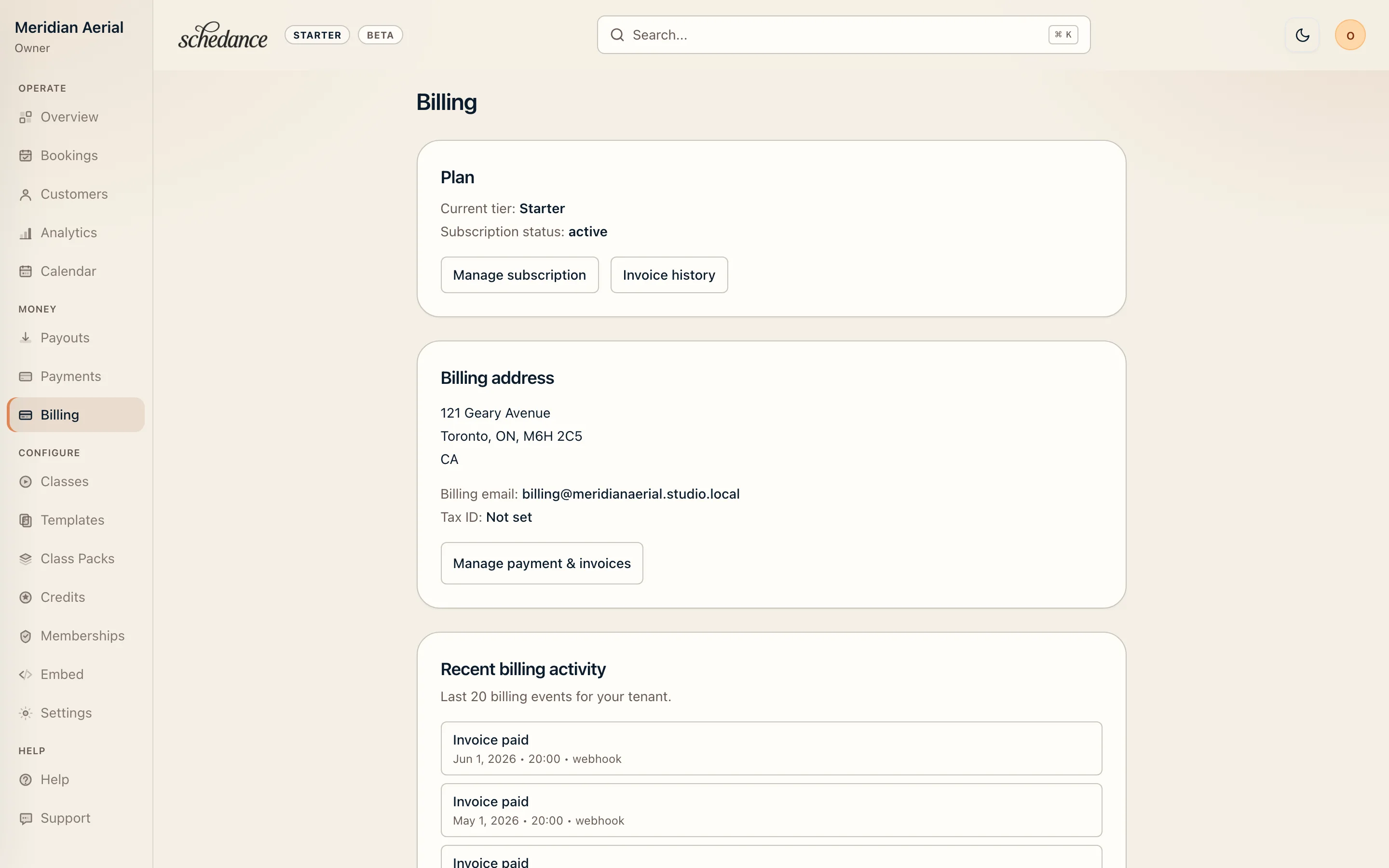Image resolution: width=1389 pixels, height=868 pixels.
Task: Open the Jun 1, 2026 Invoice paid entry
Action: coord(771,748)
